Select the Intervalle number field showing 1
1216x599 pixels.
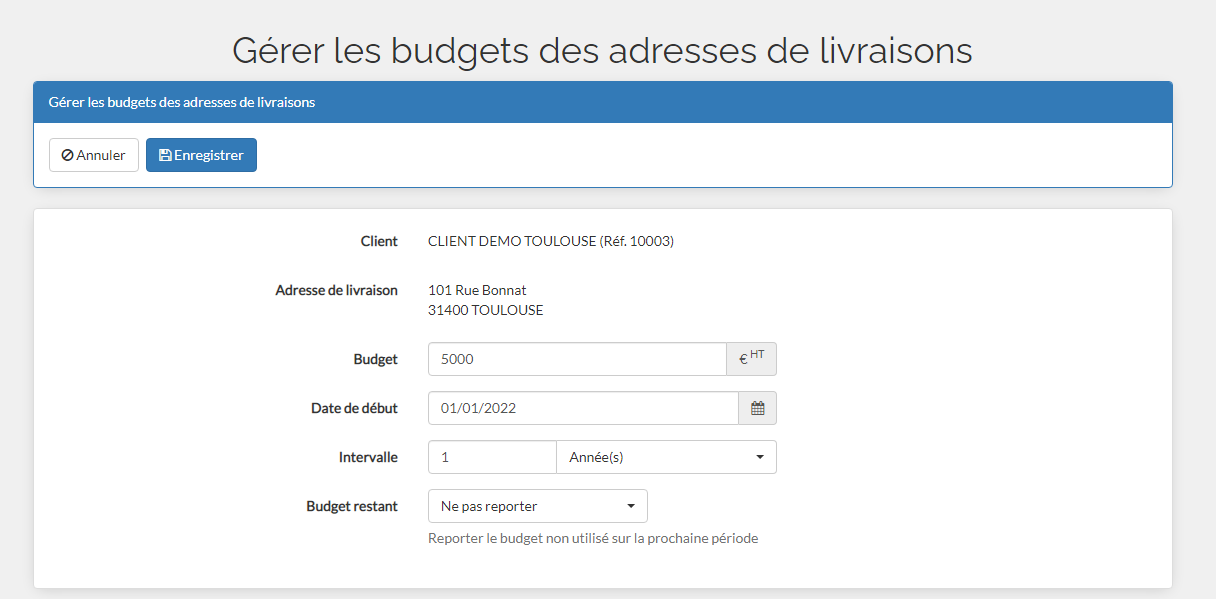tap(492, 457)
